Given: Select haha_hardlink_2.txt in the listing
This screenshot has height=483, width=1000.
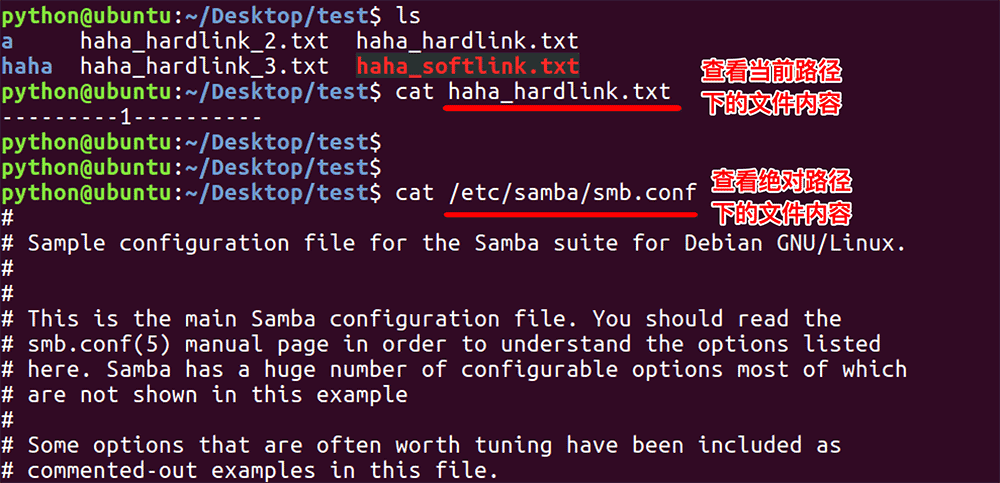Looking at the screenshot, I should point(204,42).
